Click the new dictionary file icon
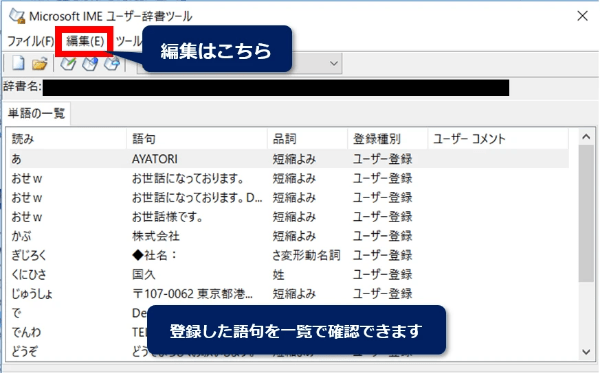The height and width of the screenshot is (373, 600). point(18,63)
